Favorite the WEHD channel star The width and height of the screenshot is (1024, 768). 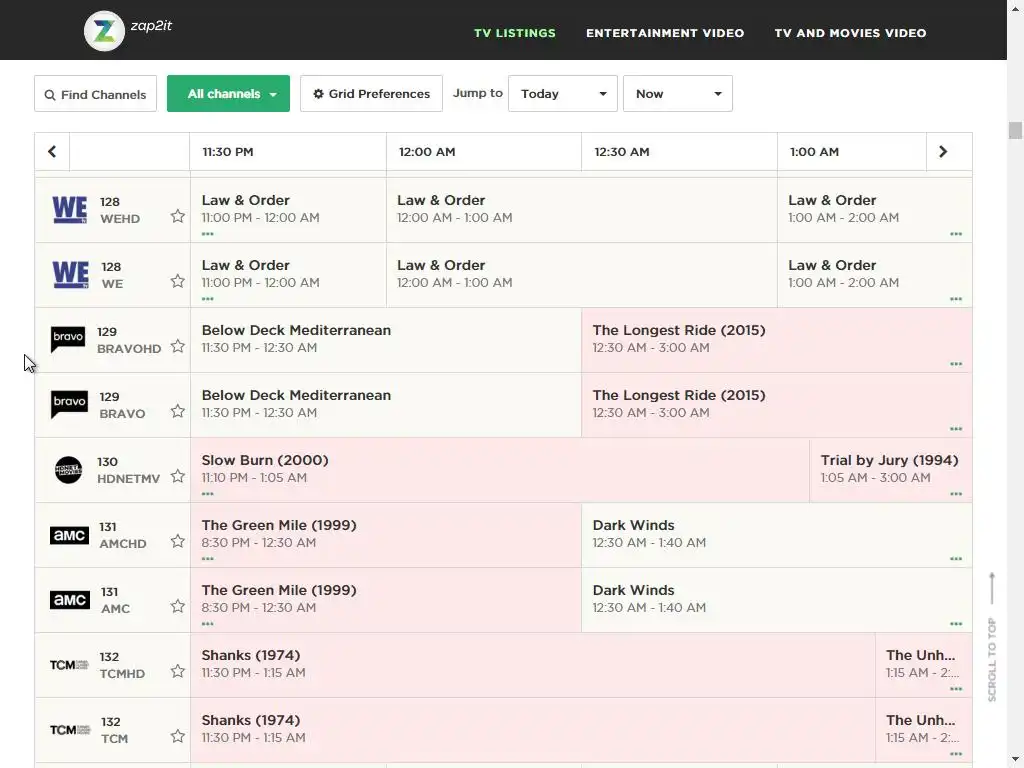click(178, 216)
